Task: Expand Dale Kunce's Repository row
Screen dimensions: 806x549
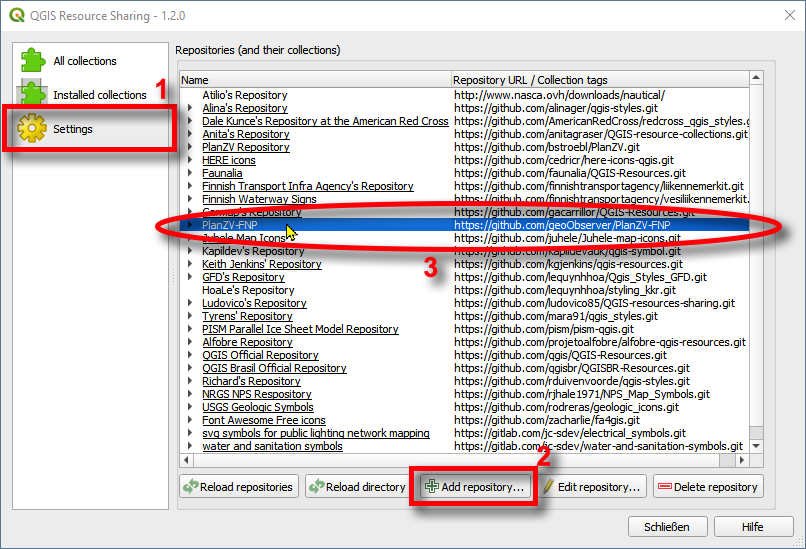Action: coord(190,121)
